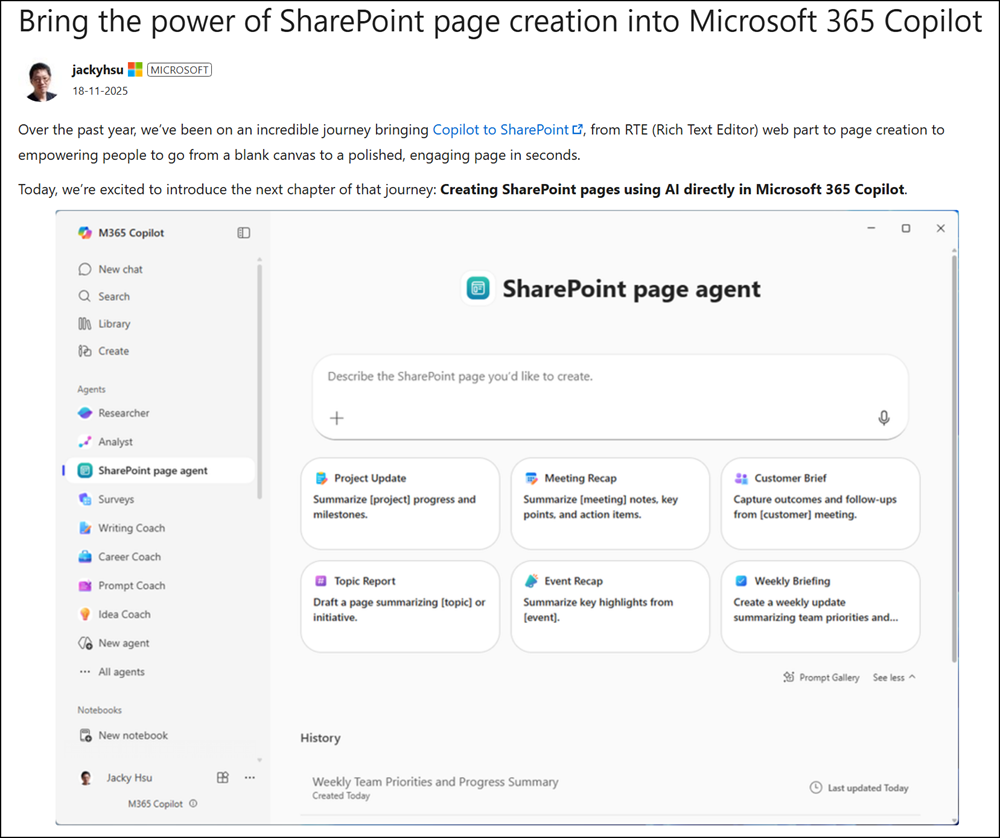
Task: Click the Create icon in sidebar
Action: (x=85, y=351)
